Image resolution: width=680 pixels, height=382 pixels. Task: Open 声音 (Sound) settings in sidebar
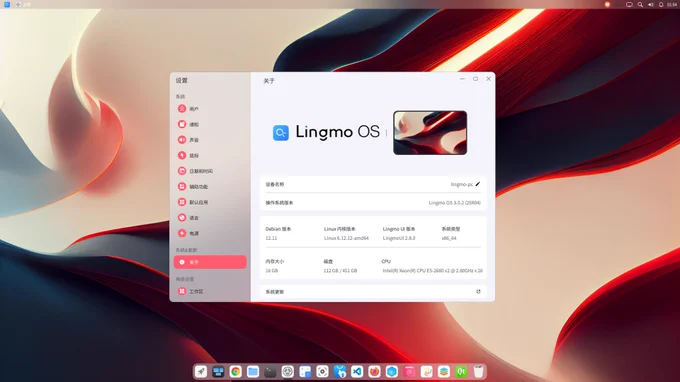pos(210,140)
